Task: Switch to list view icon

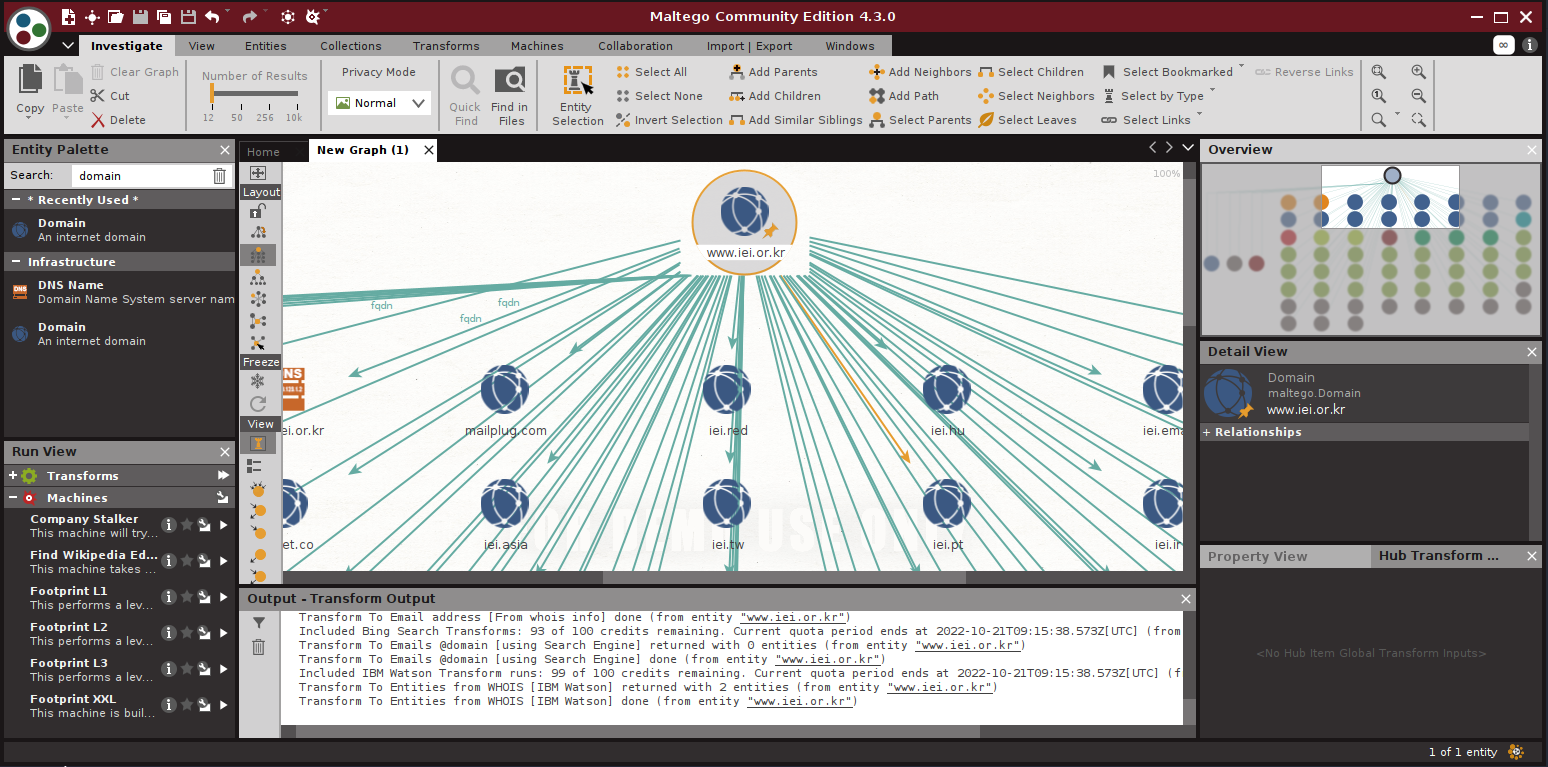Action: (254, 466)
